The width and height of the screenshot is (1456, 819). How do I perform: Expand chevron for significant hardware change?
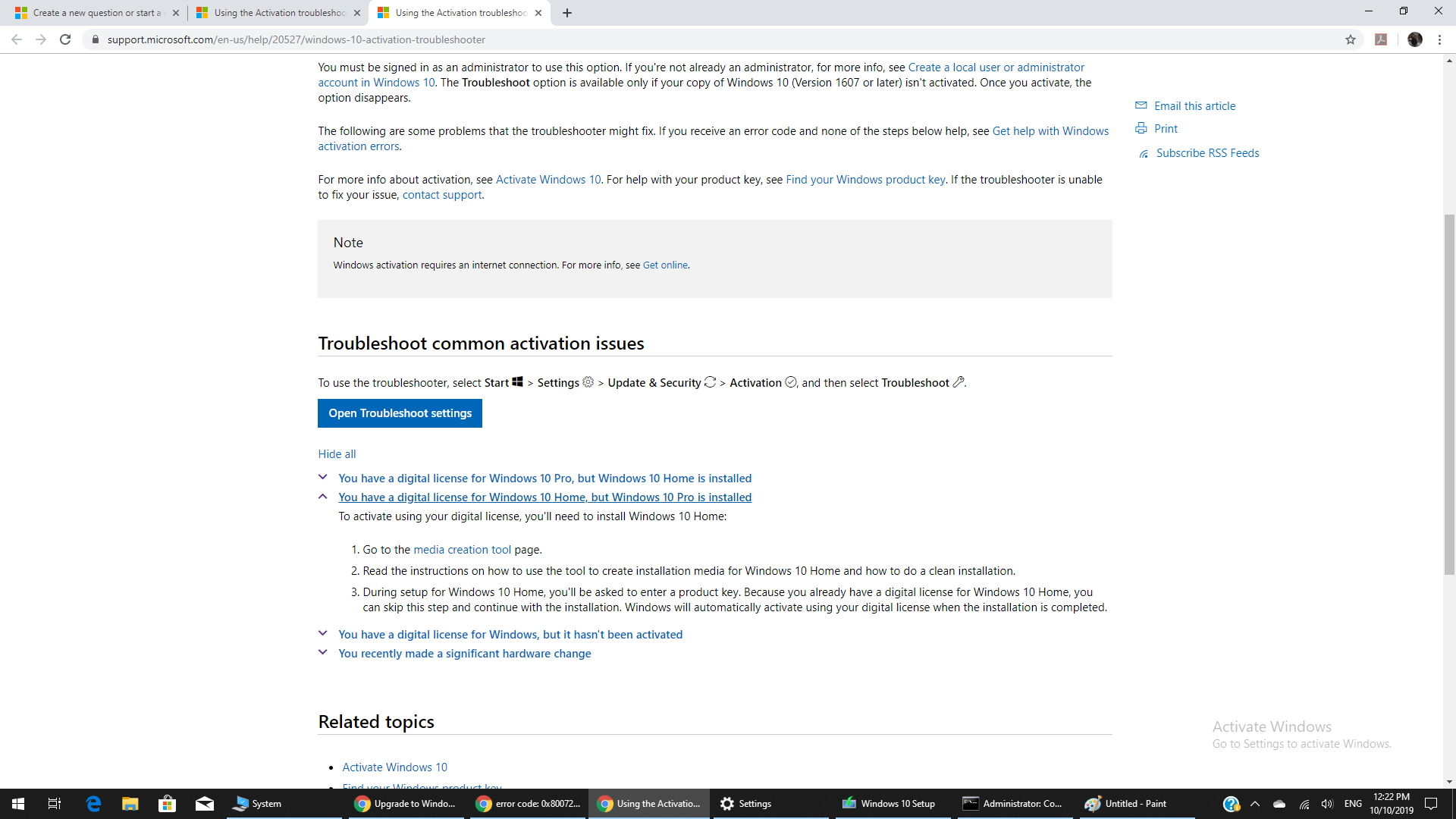coord(322,653)
